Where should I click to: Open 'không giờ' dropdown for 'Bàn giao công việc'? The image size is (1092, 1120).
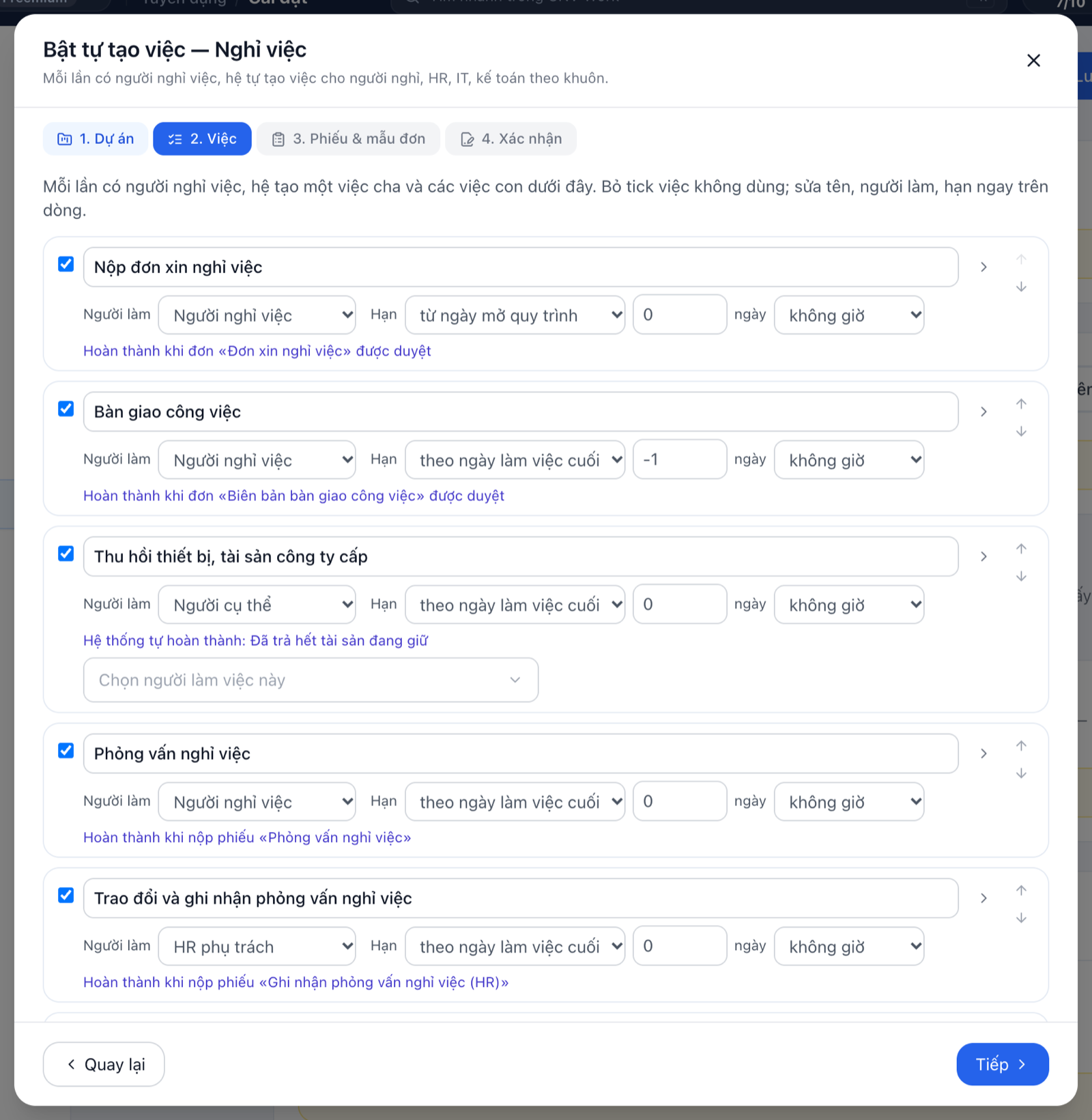(x=849, y=460)
